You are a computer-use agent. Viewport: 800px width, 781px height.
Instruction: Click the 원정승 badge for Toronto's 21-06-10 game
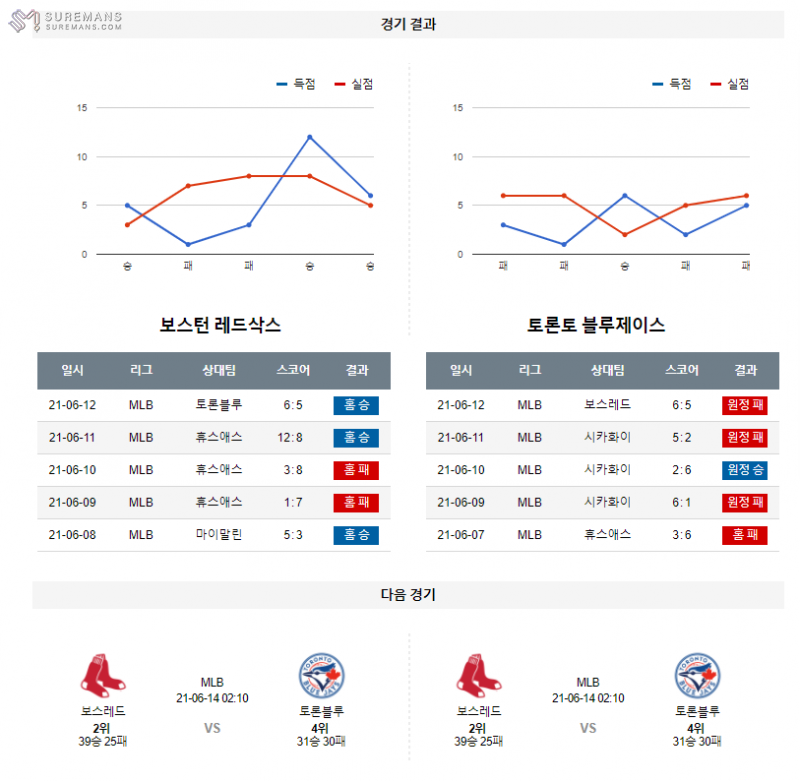click(745, 470)
